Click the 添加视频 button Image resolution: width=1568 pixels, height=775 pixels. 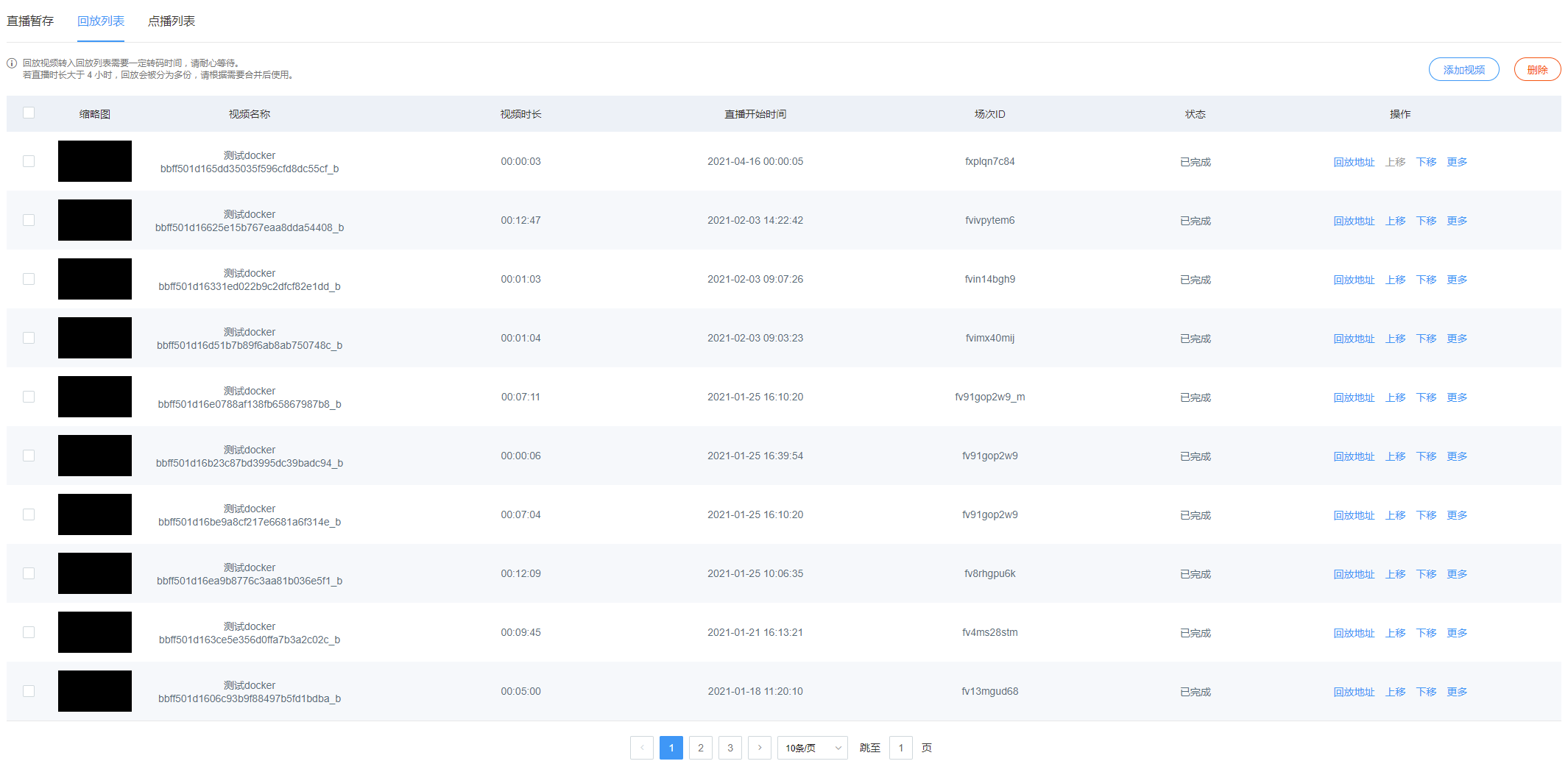(x=1464, y=70)
